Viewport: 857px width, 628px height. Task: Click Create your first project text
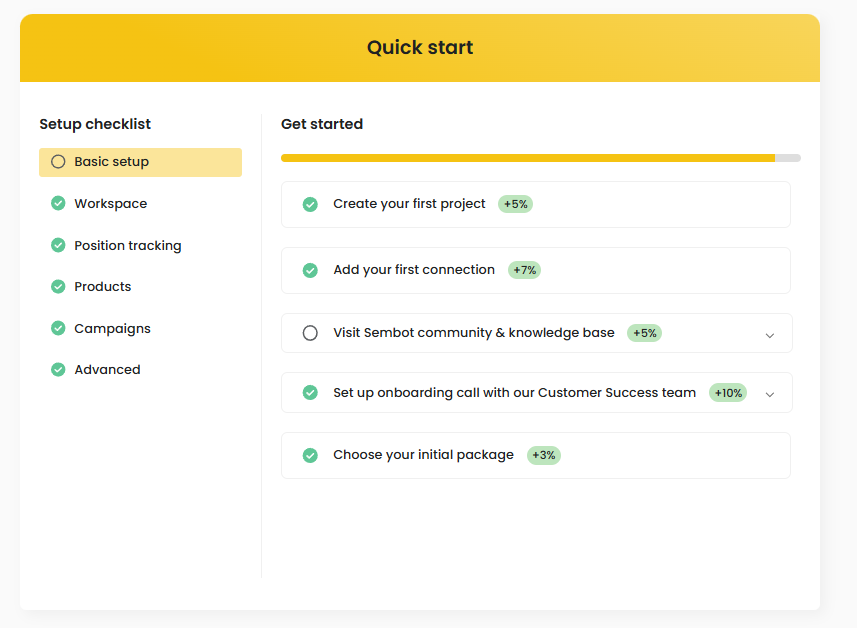[x=409, y=204]
